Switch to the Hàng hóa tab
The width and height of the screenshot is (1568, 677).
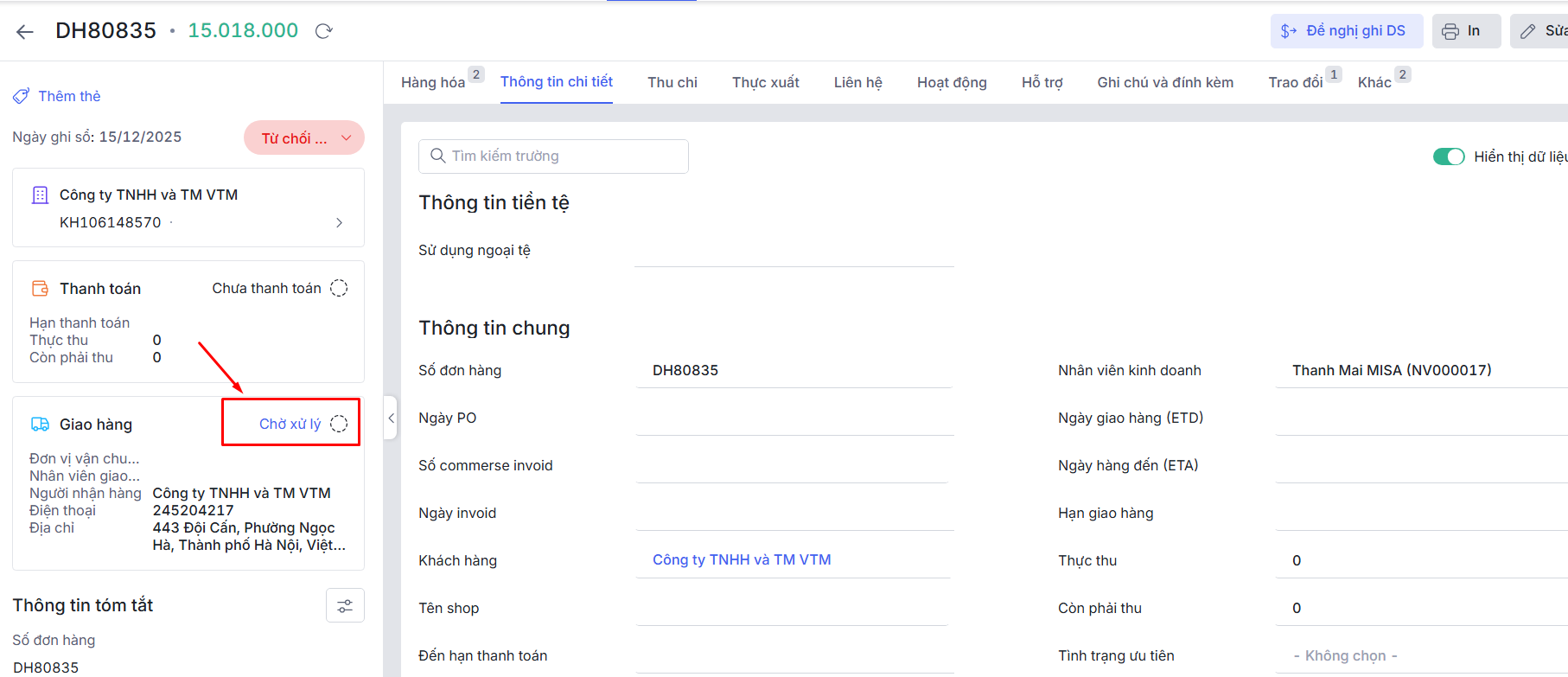pos(433,82)
